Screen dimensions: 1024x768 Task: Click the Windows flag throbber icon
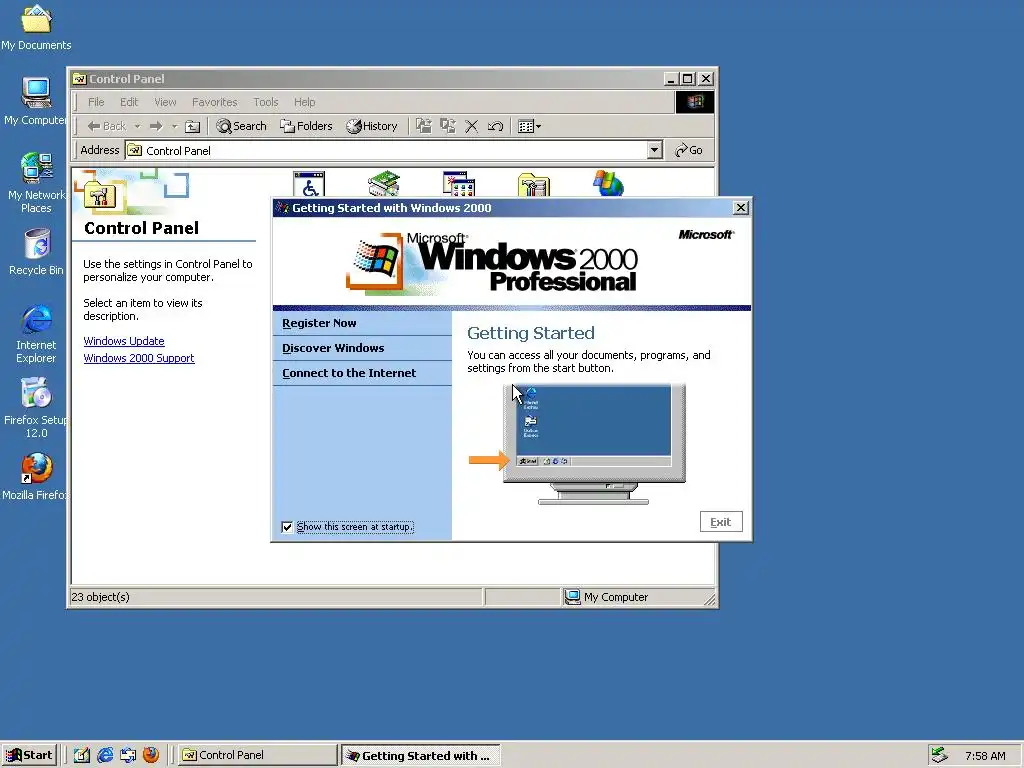[x=694, y=102]
